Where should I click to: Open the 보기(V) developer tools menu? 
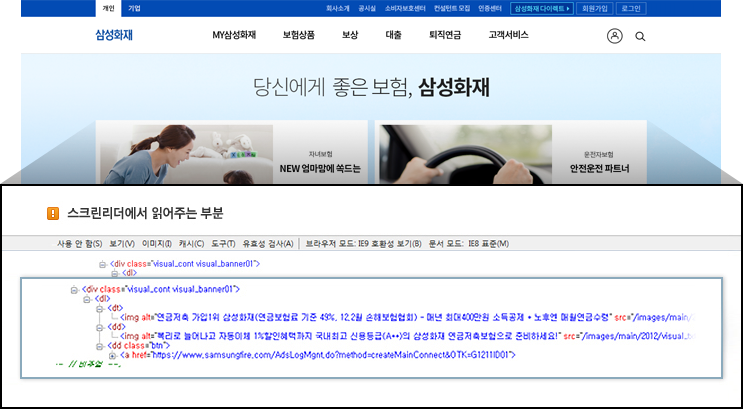click(122, 244)
